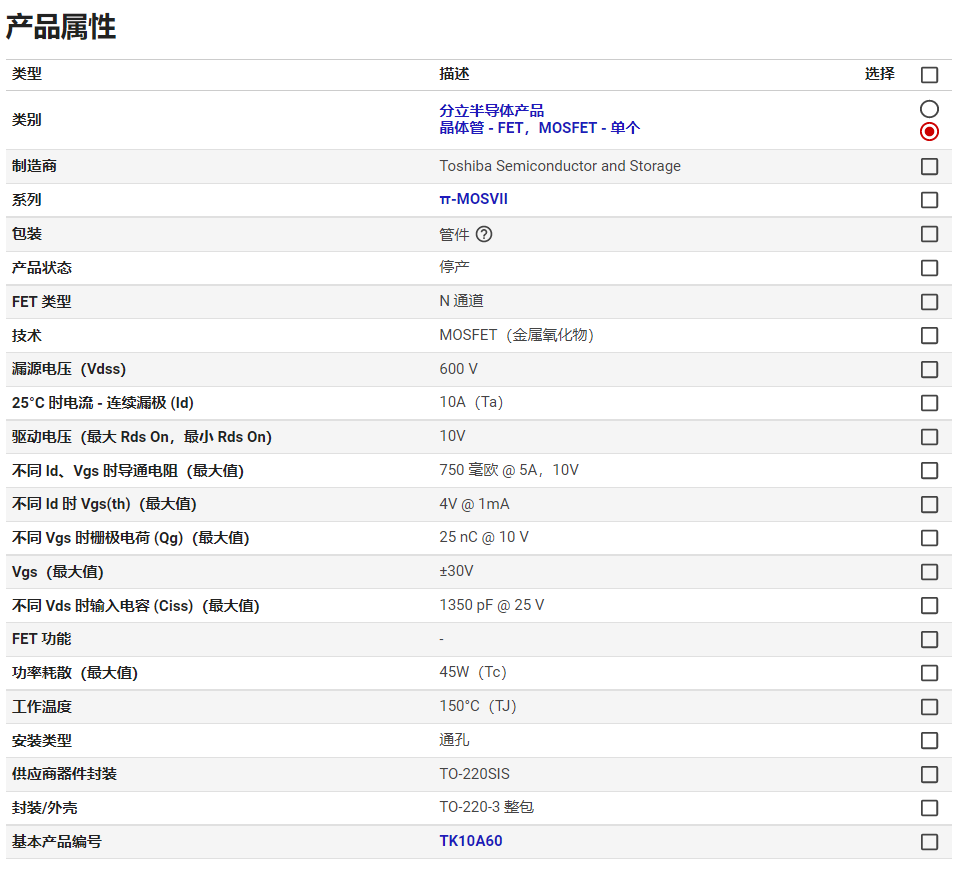976x875 pixels.
Task: Tick the 包装 row checkbox
Action: (929, 234)
